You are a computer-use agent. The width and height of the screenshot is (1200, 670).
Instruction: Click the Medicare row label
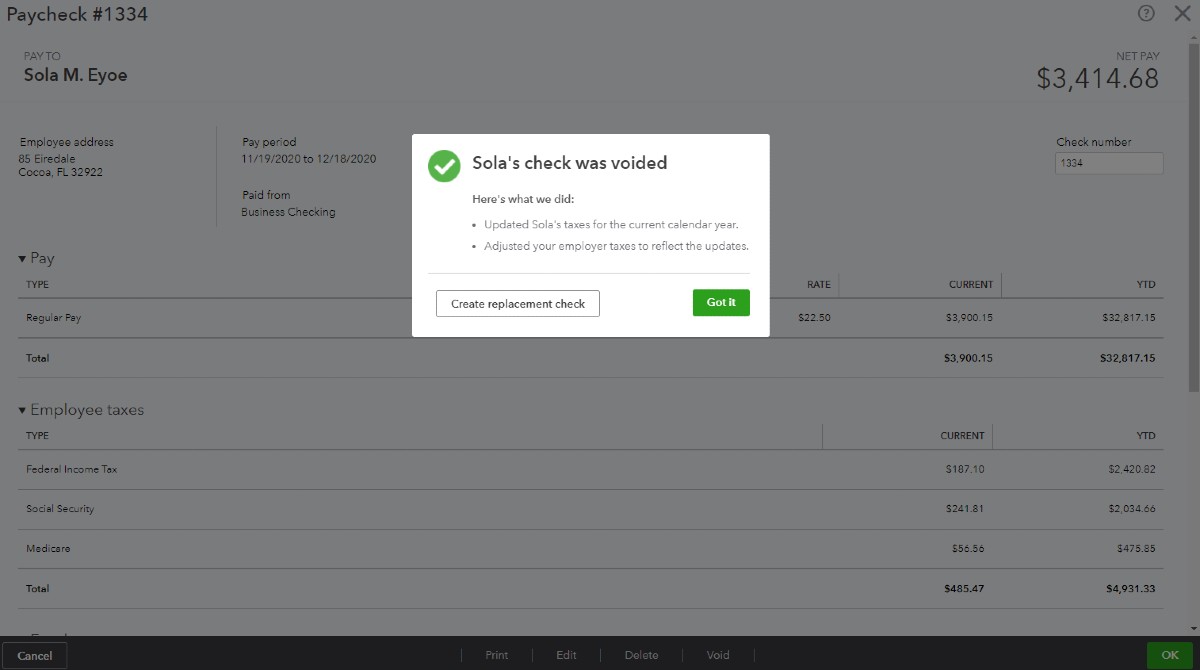(x=48, y=549)
